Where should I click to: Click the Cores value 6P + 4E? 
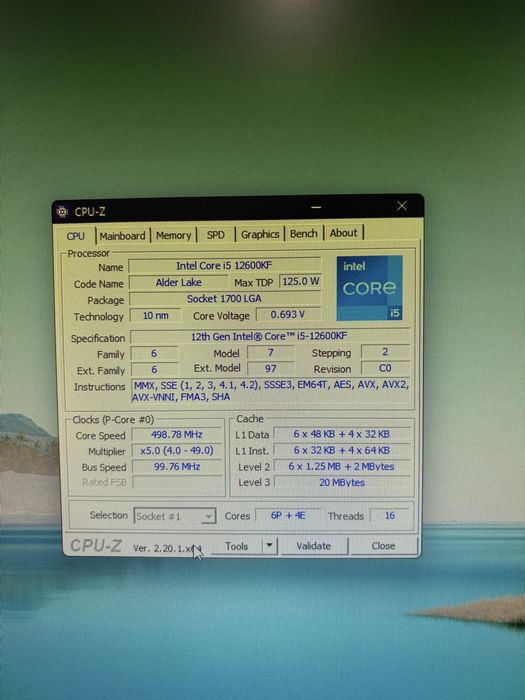[x=288, y=515]
